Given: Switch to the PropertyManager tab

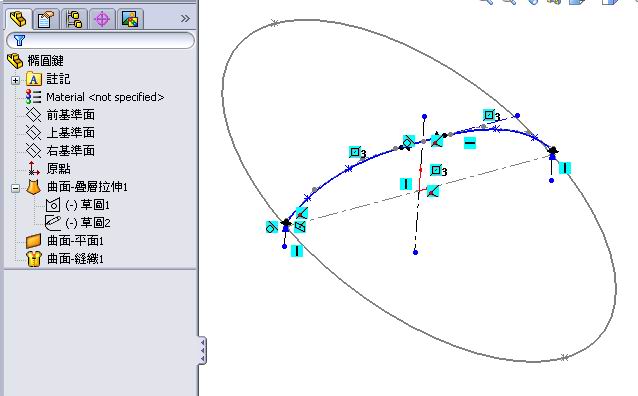Looking at the screenshot, I should (46, 19).
